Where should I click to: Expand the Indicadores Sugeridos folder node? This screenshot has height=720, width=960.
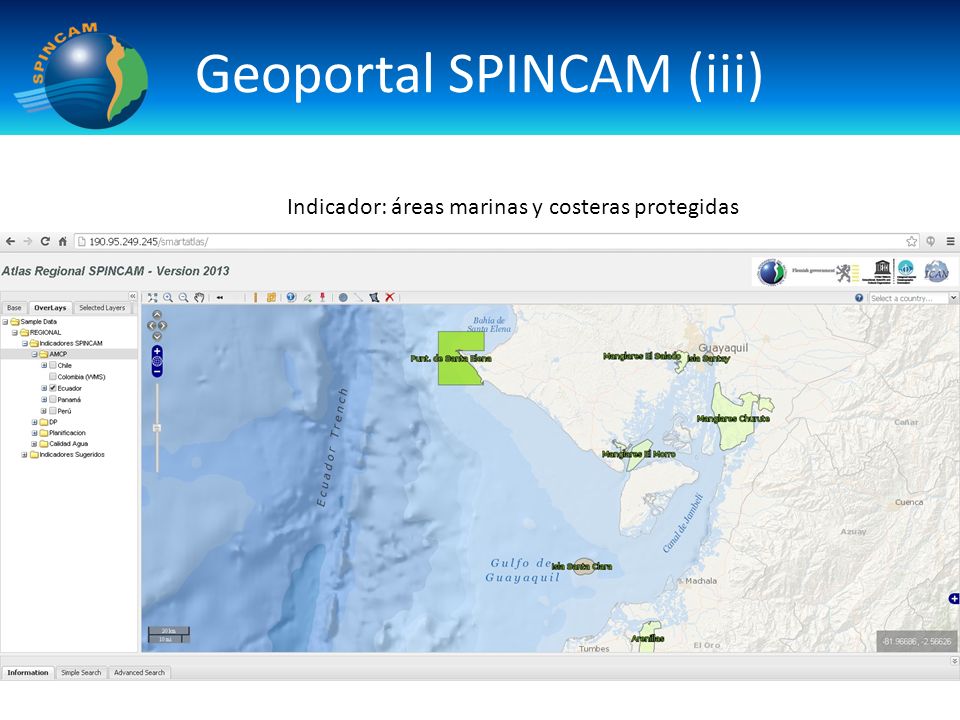coord(24,455)
